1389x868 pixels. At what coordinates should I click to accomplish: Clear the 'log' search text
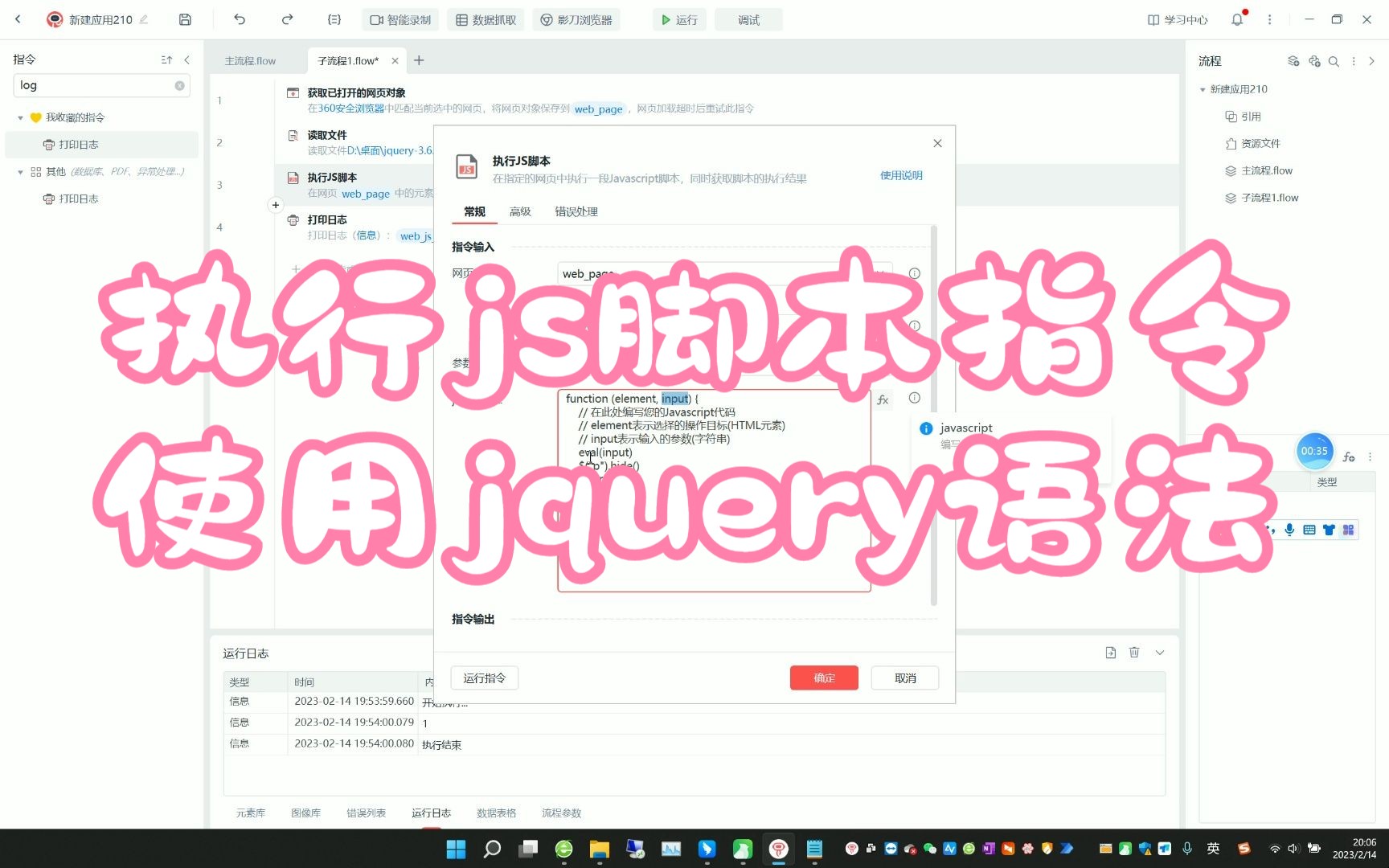pos(179,85)
